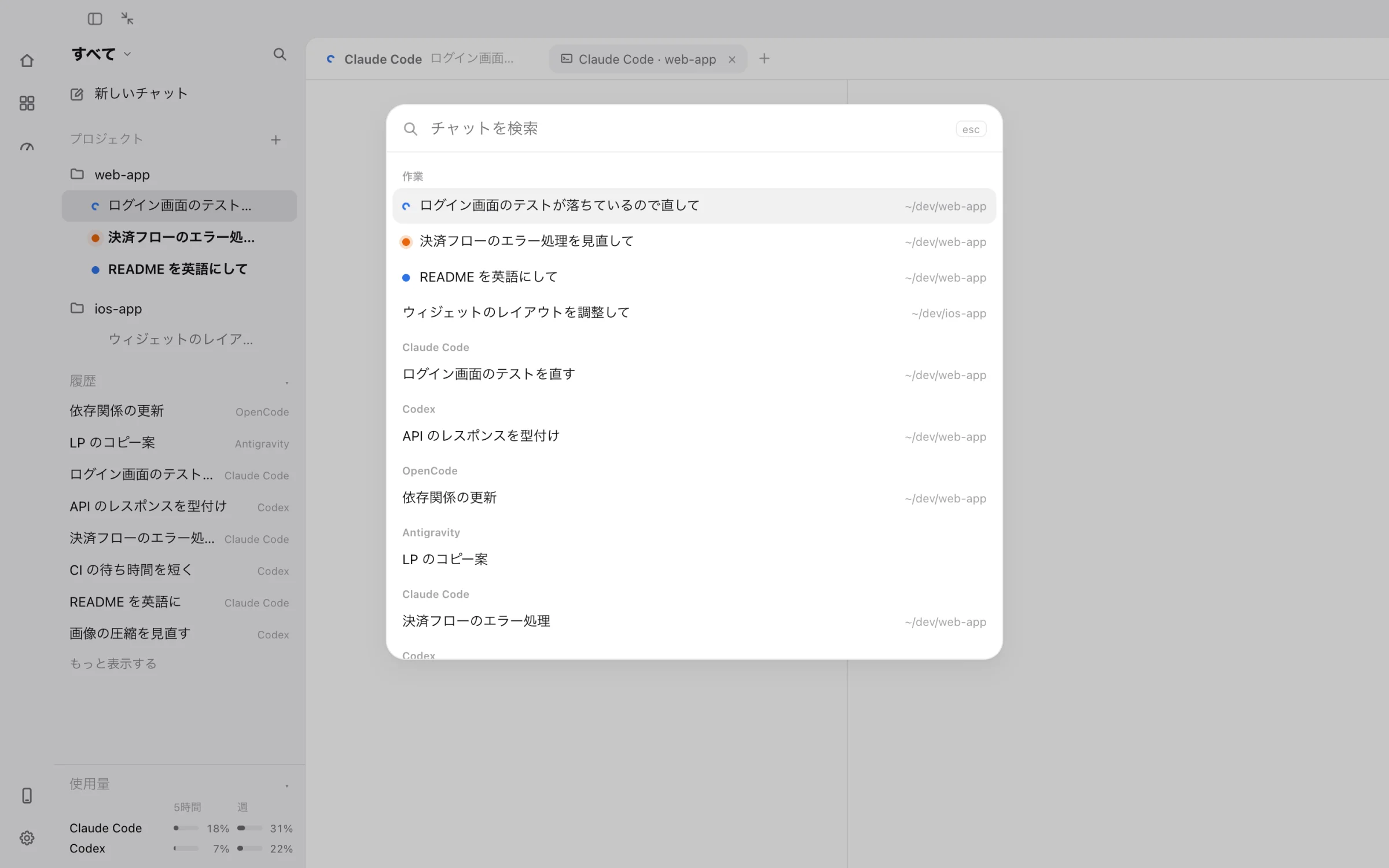Open the gauge usage icon in left rail
The height and width of the screenshot is (868, 1389).
27,146
